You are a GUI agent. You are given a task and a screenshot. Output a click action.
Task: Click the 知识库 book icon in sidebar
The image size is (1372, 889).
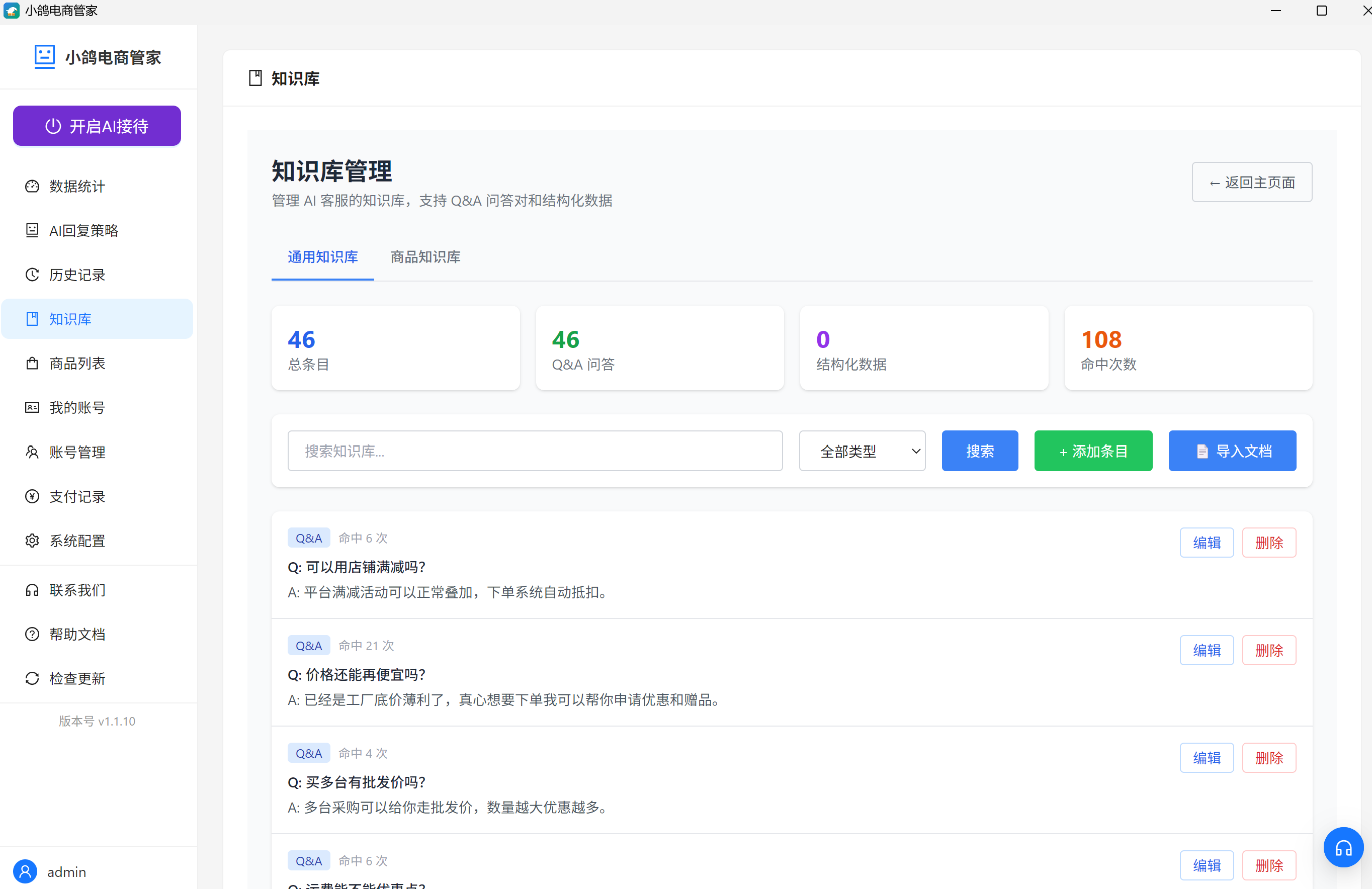(32, 319)
